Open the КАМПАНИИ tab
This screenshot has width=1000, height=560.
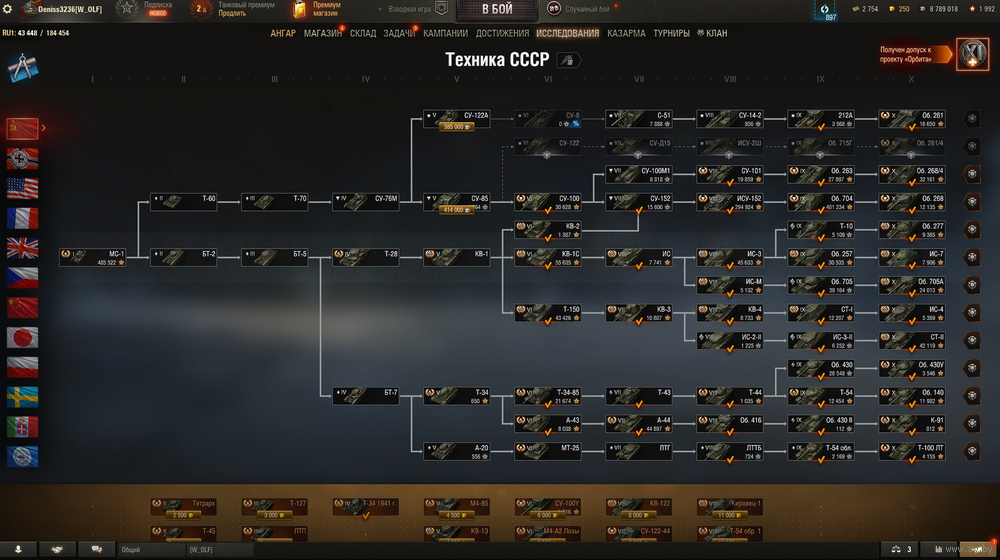445,33
